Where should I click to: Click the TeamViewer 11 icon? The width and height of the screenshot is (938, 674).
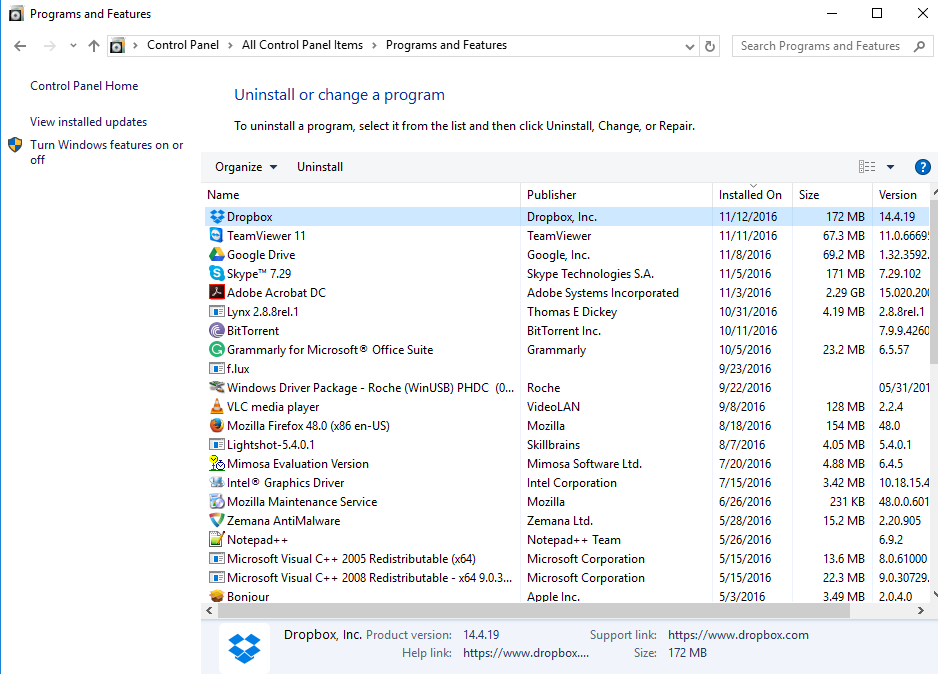click(x=217, y=236)
